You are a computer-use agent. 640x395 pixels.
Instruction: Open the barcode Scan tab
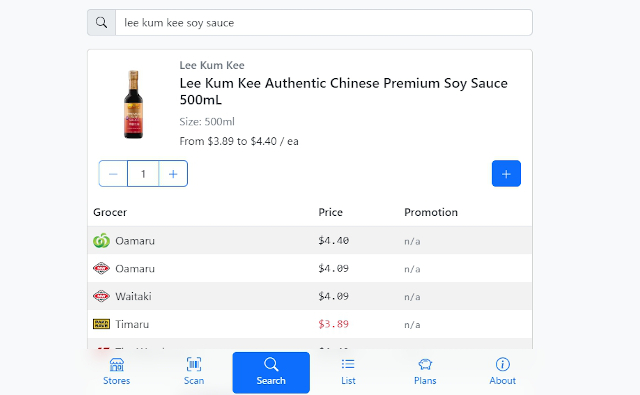click(194, 372)
